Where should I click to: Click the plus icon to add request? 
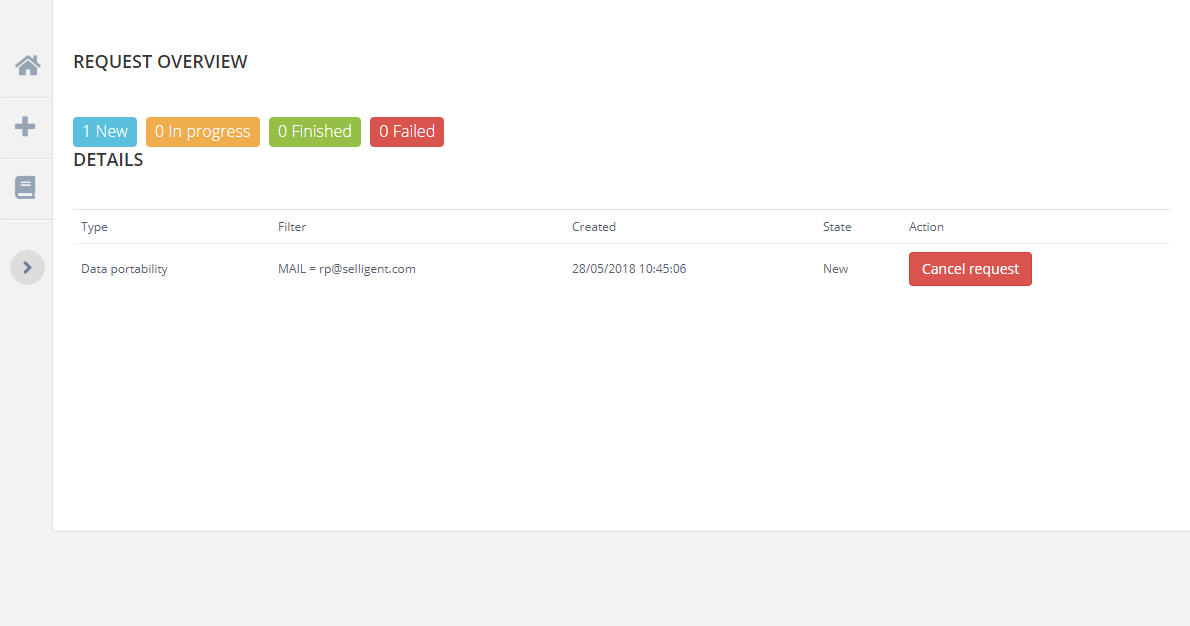26,127
